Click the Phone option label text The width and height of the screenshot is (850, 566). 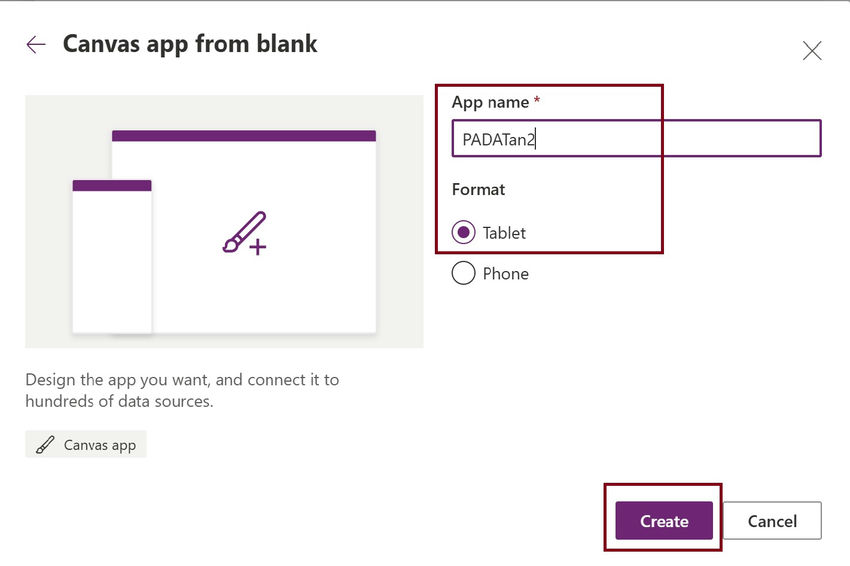tap(505, 273)
